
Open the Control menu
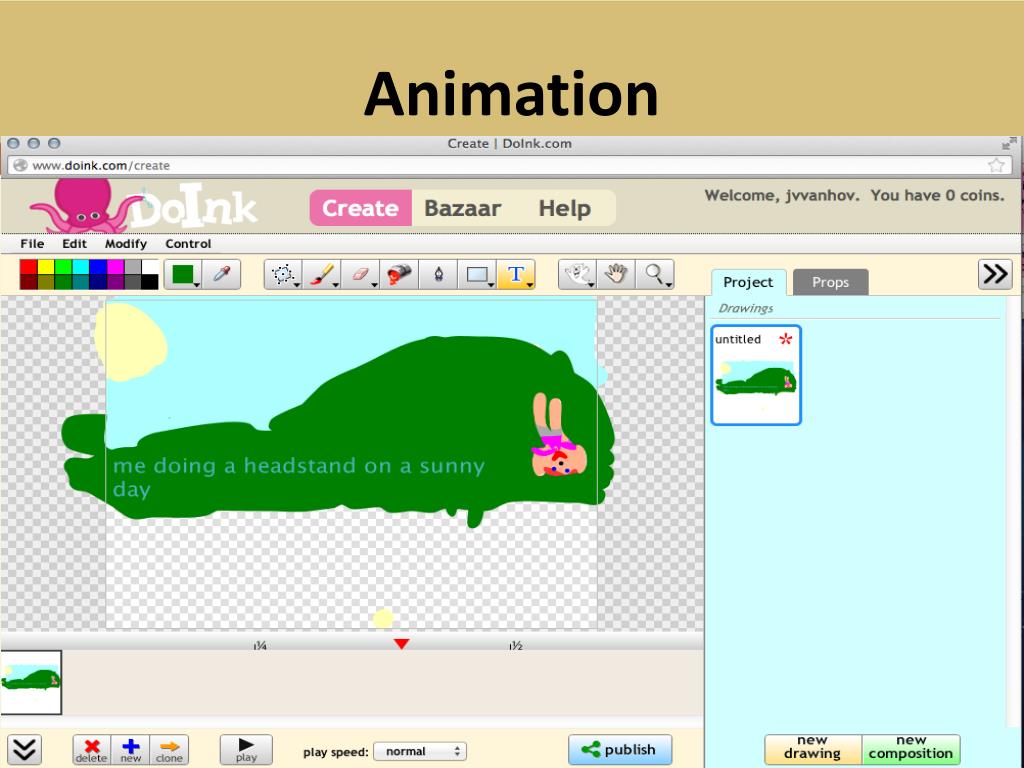(188, 244)
